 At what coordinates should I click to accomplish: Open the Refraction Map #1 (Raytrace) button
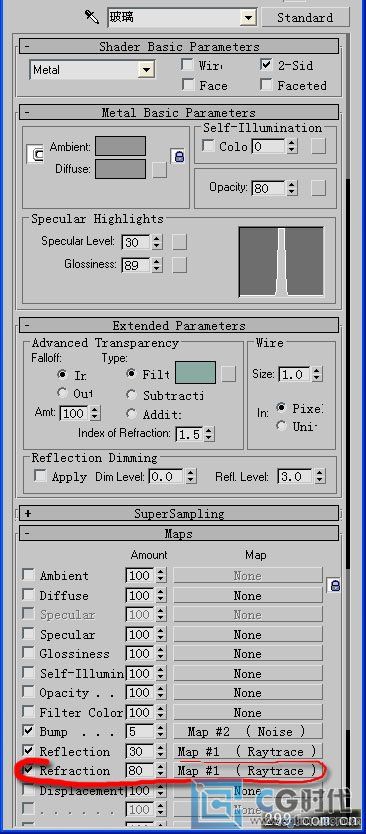248,770
